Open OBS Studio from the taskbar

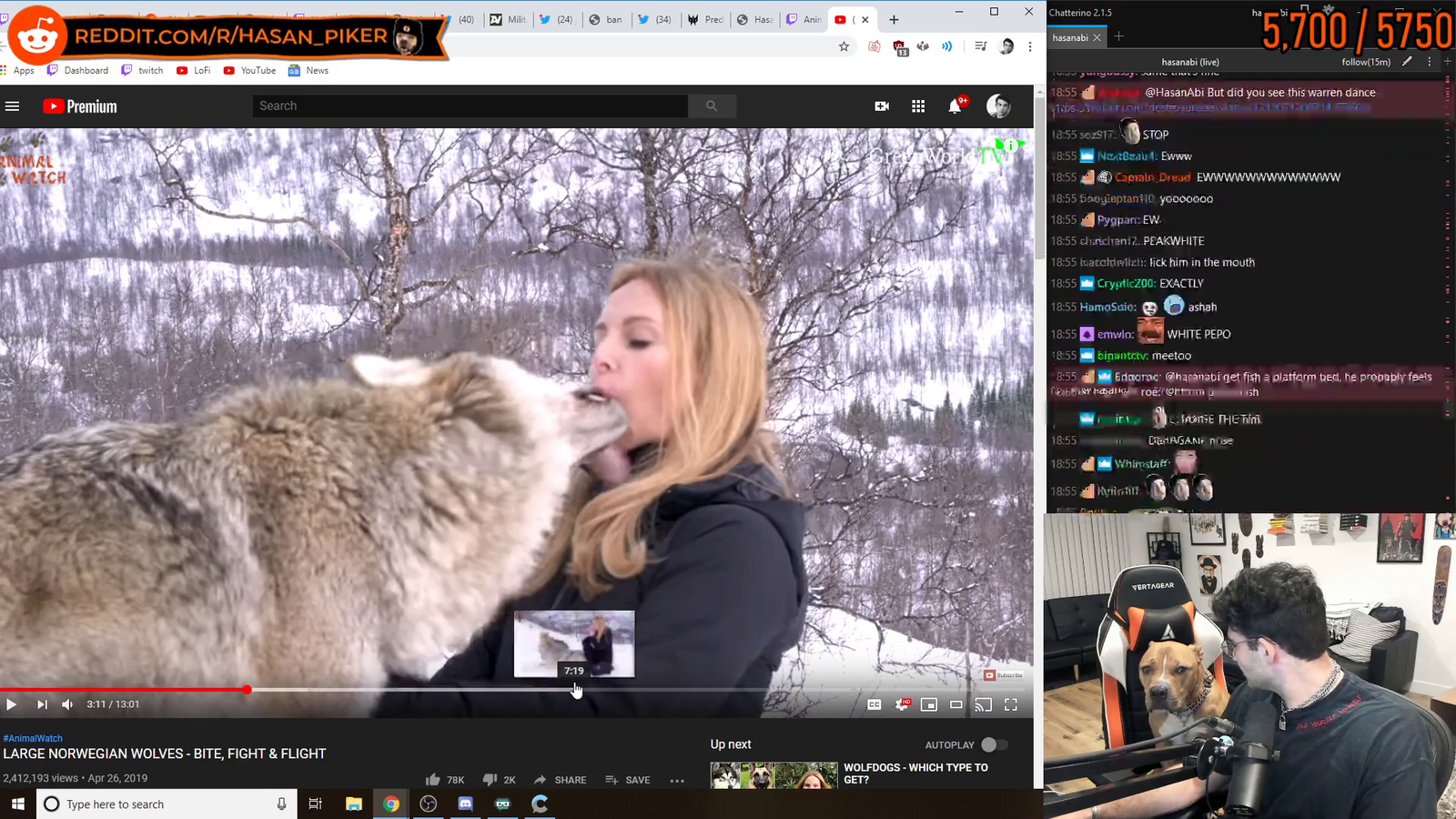(x=429, y=804)
